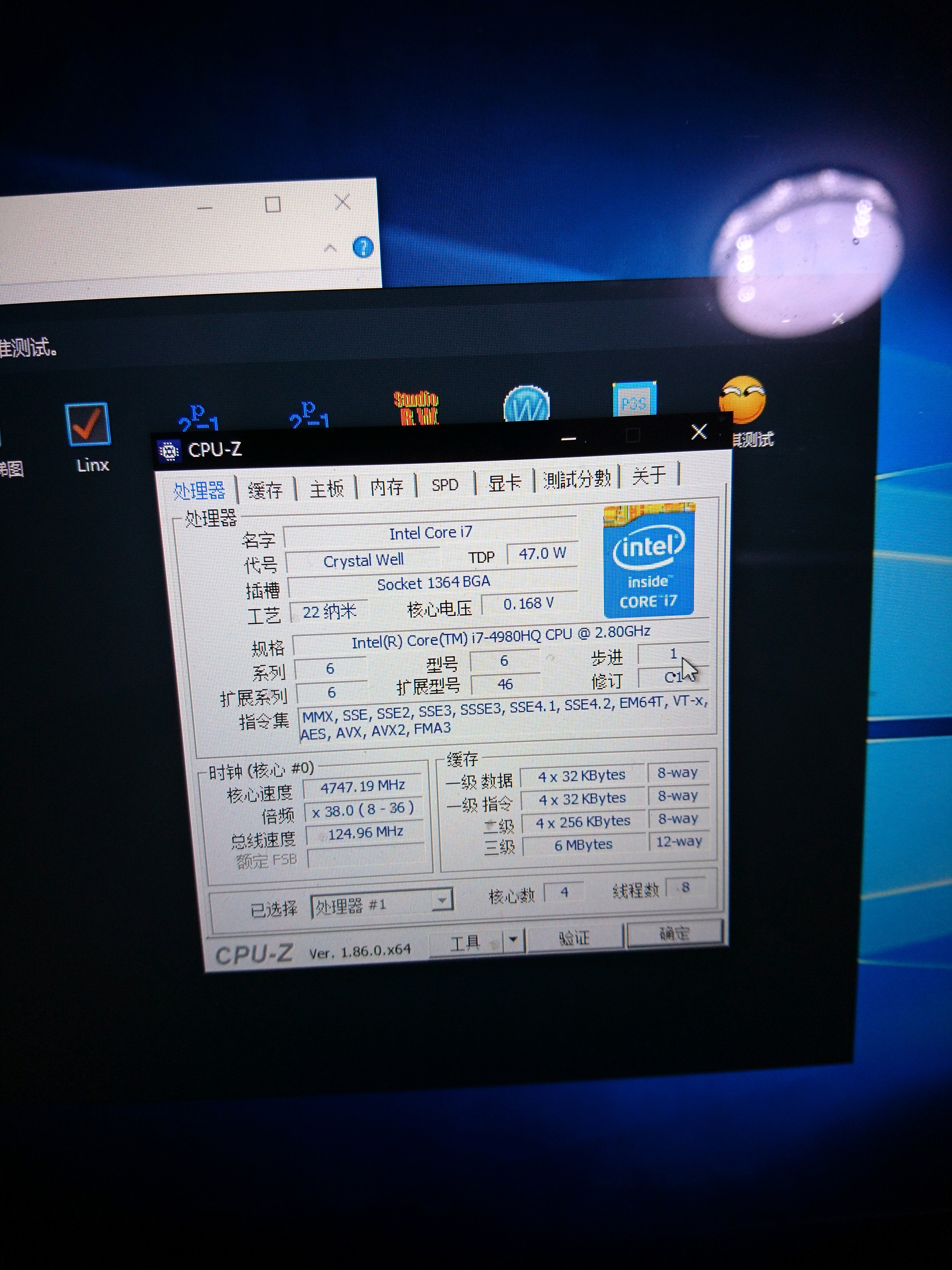Select the 处理器 tab
The width and height of the screenshot is (952, 1270).
pos(199,491)
